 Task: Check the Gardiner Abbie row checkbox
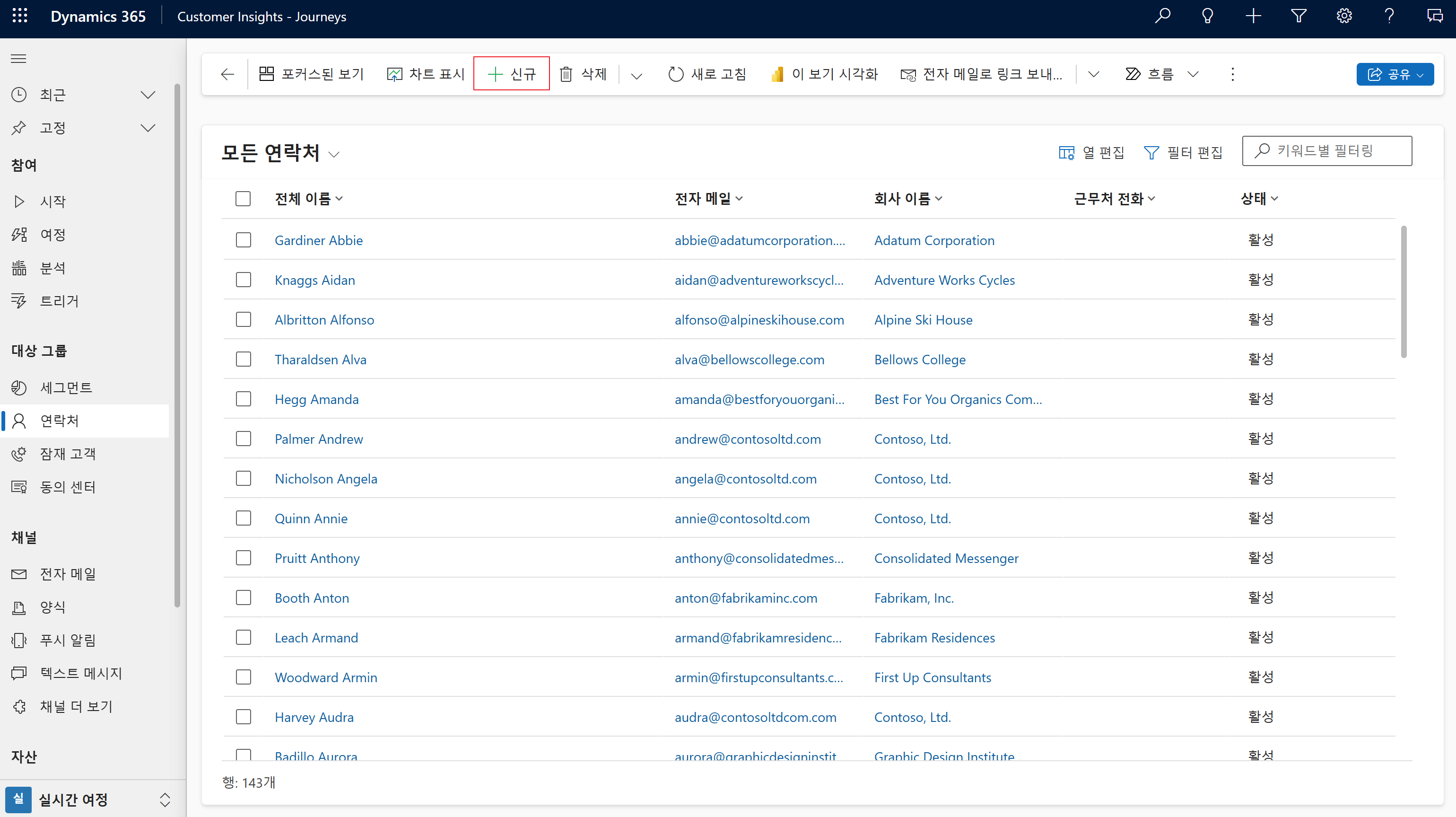[x=244, y=240]
